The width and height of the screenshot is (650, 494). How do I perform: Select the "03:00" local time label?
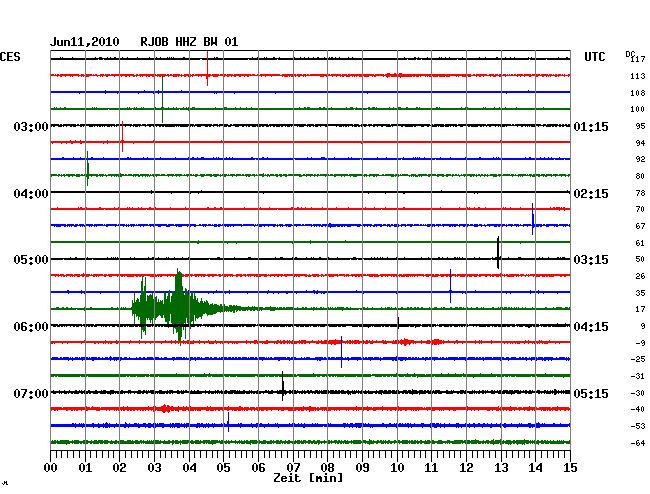31,127
